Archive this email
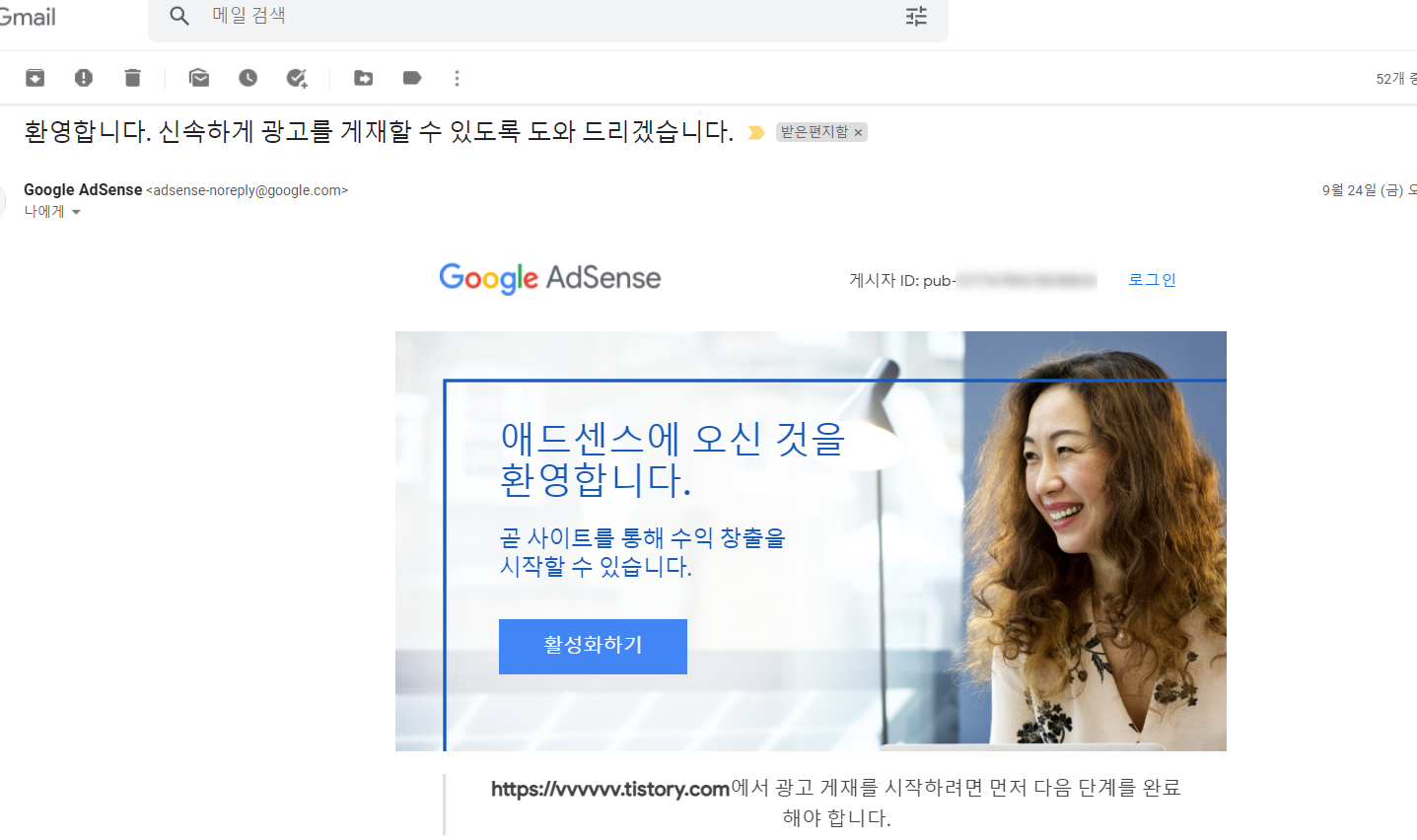 35,78
